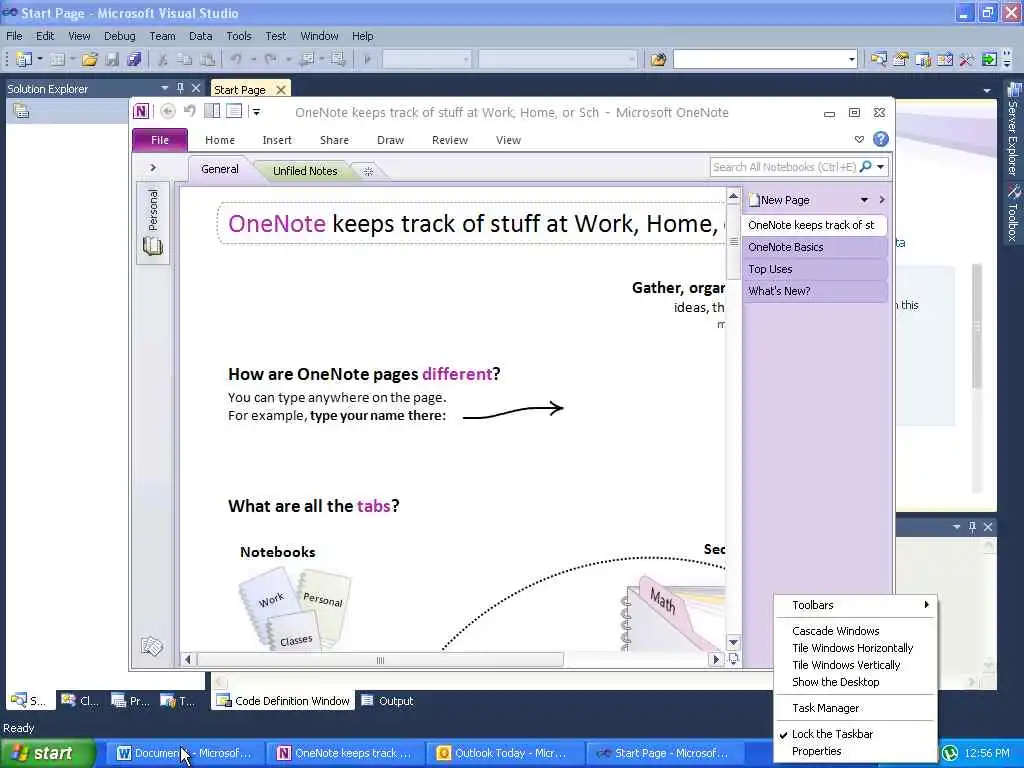Click the Full Page View icon in OneNote

pos(234,111)
